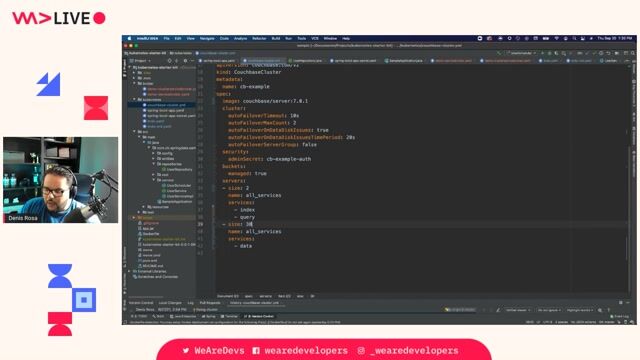This screenshot has width=640, height=360.
Task: Click the couchbase-cluster.yaml file icon in tree
Action: [x=144, y=105]
